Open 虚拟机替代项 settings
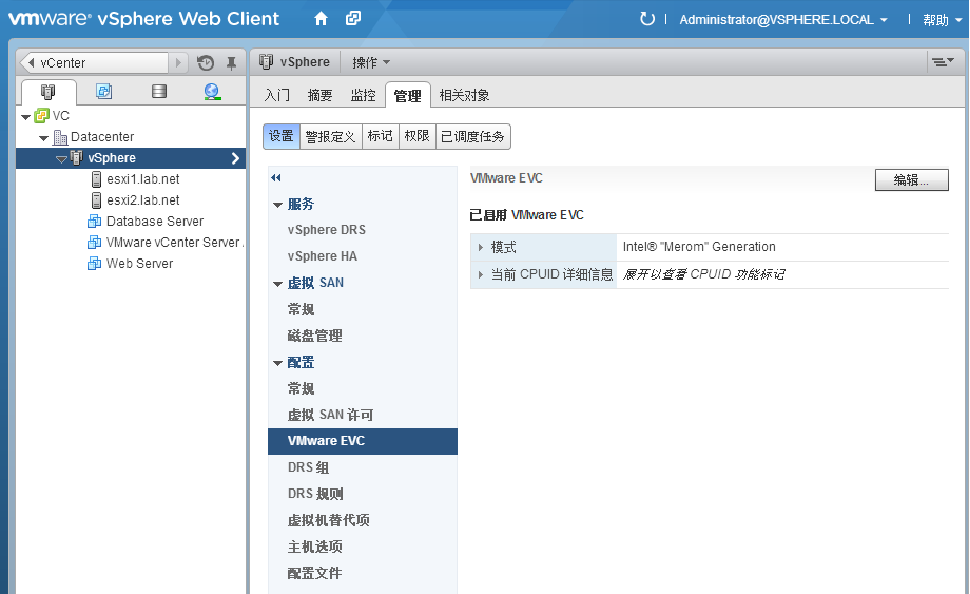 [x=328, y=520]
